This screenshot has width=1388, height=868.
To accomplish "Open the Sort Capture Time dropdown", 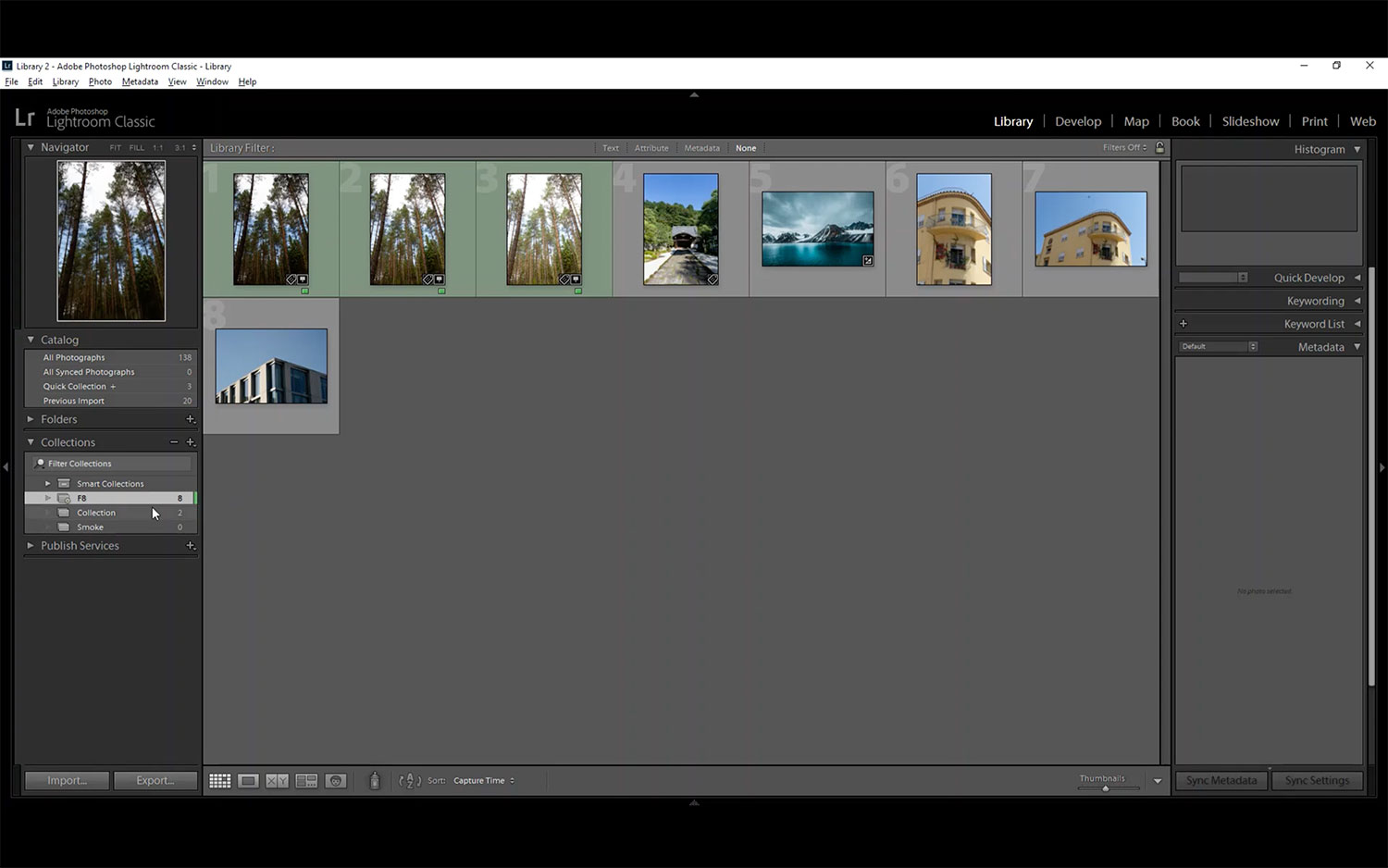I will [x=483, y=781].
